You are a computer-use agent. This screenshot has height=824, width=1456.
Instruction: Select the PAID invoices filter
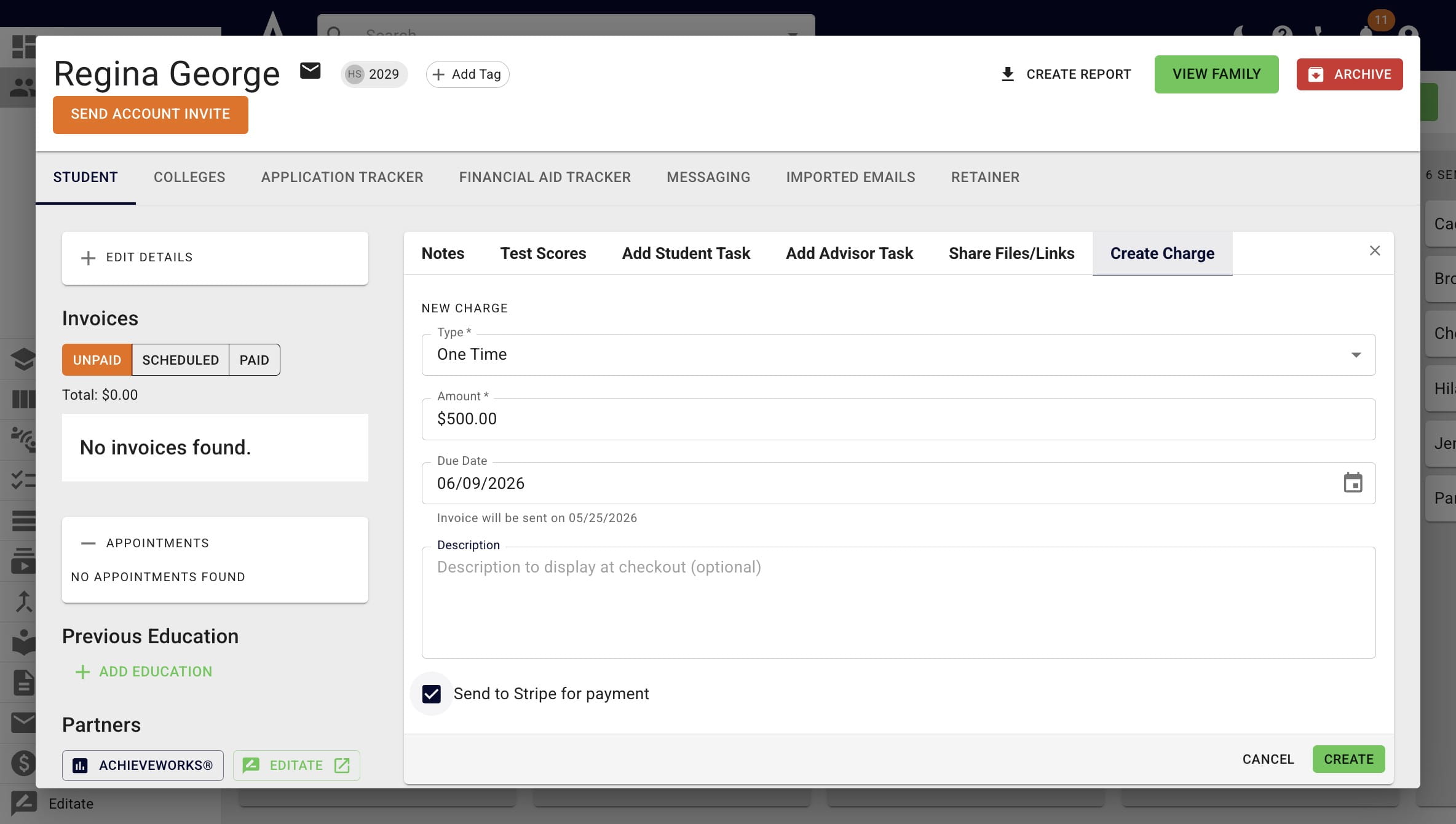pyautogui.click(x=255, y=360)
